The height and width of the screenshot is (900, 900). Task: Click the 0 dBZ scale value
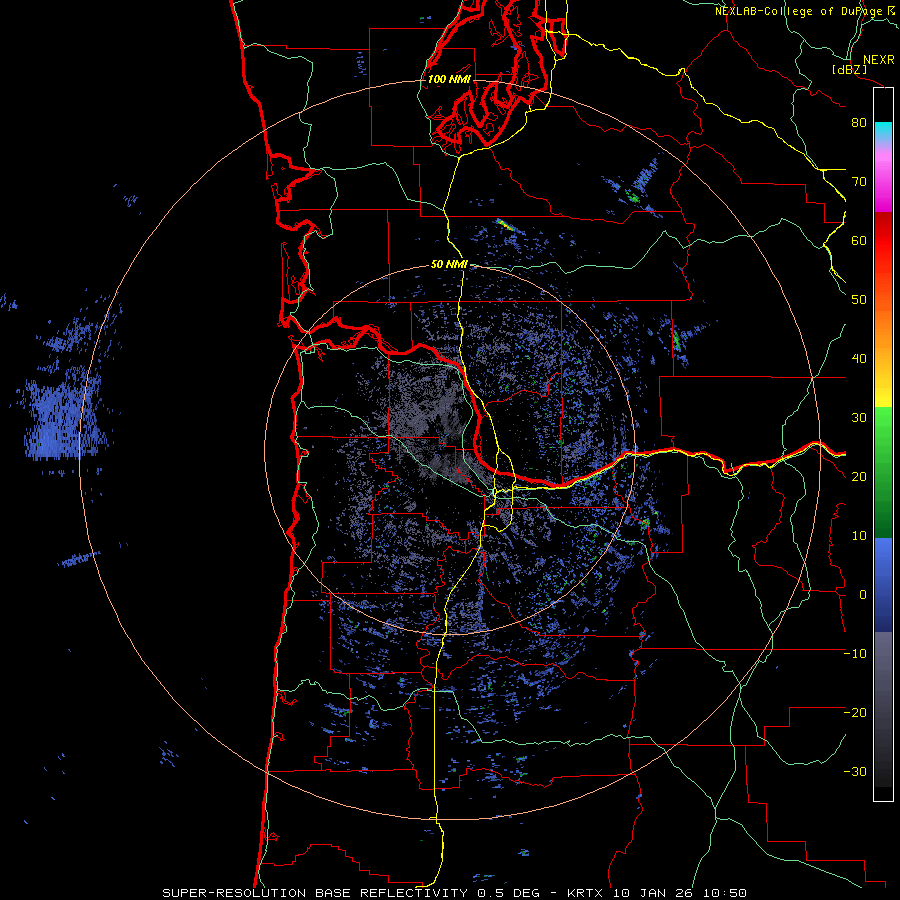[x=863, y=595]
